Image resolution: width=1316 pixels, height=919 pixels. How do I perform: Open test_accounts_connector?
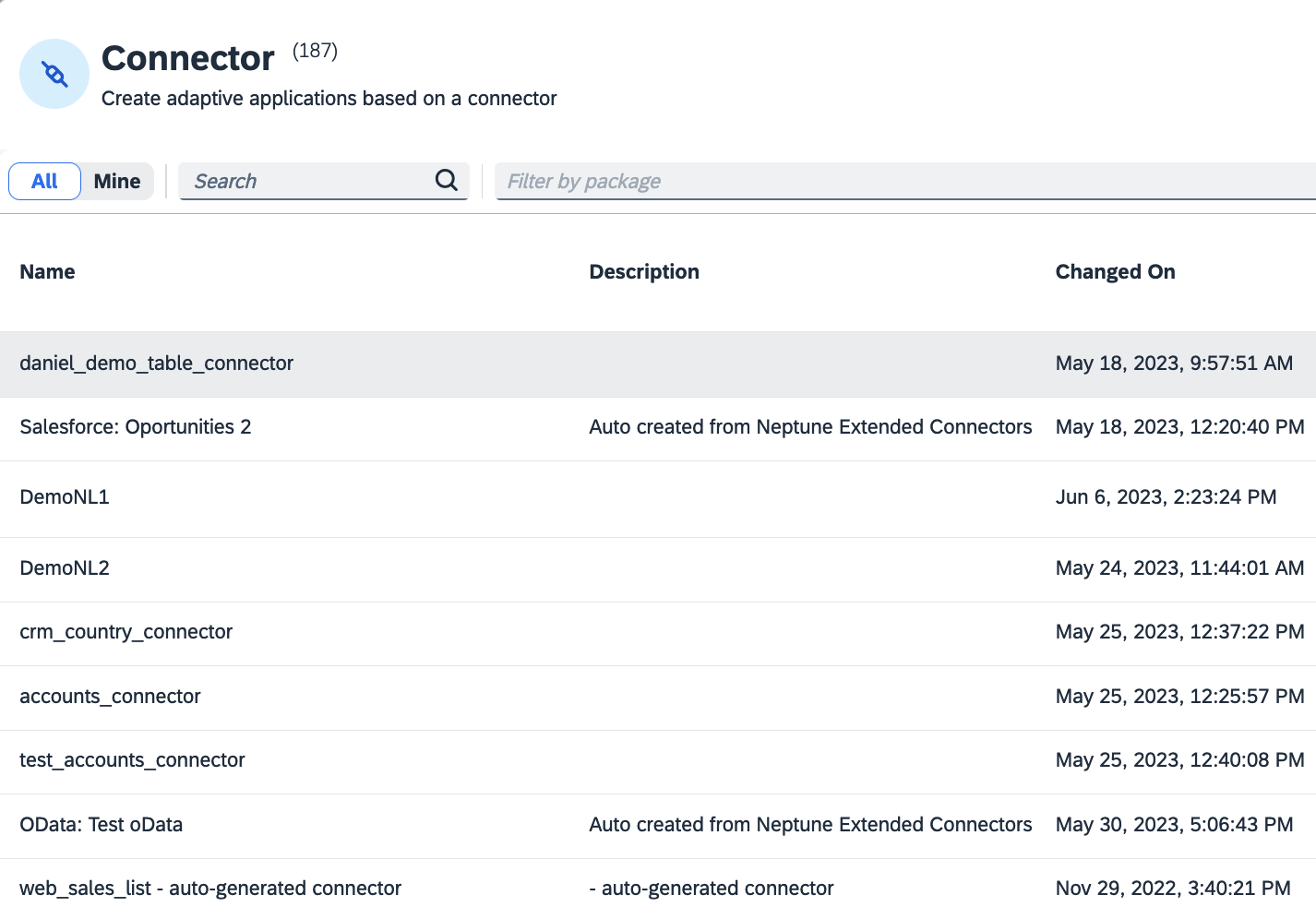click(132, 759)
